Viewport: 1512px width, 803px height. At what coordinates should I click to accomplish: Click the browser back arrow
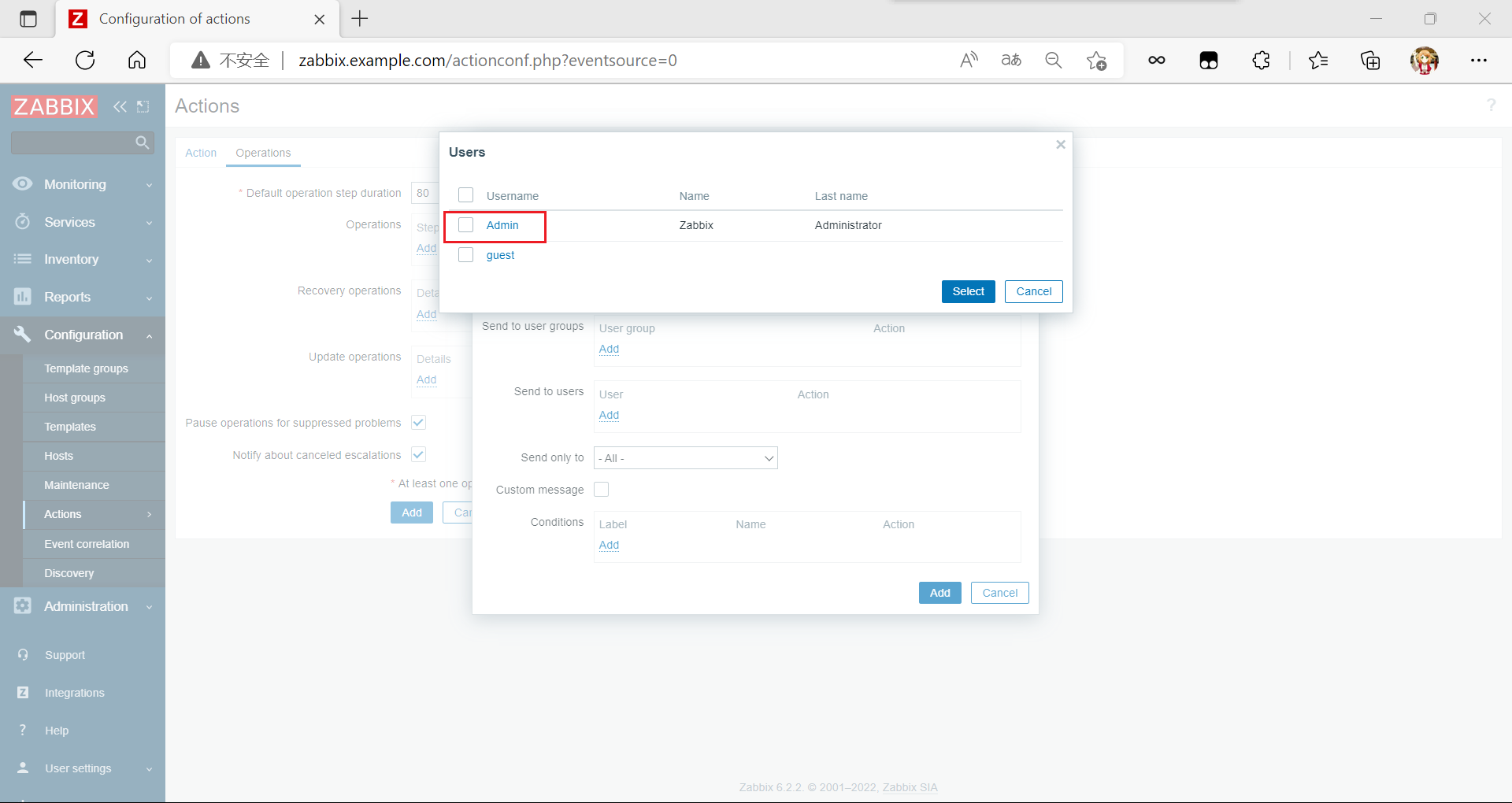(33, 60)
